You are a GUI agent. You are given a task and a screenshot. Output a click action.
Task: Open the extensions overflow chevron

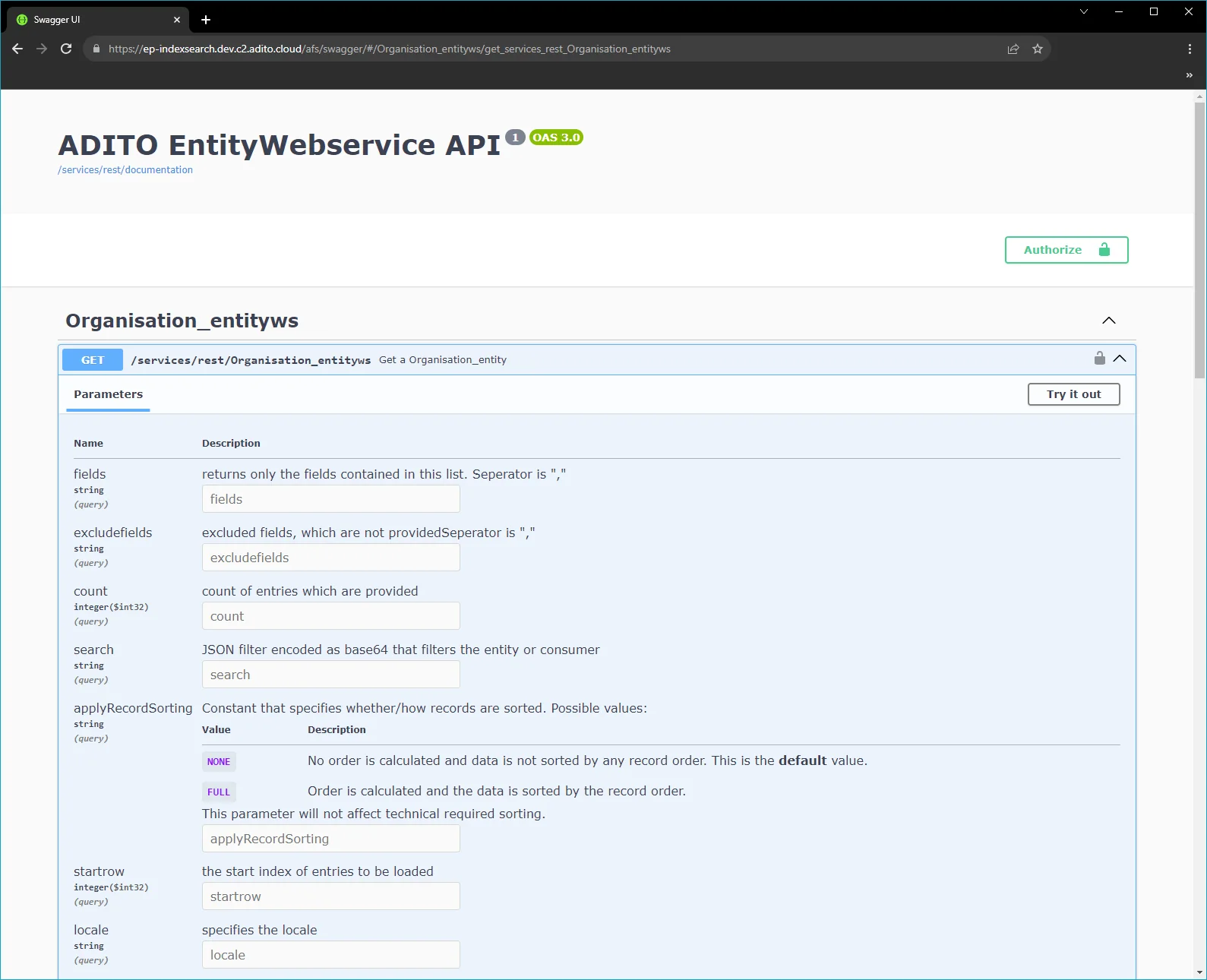coord(1190,75)
